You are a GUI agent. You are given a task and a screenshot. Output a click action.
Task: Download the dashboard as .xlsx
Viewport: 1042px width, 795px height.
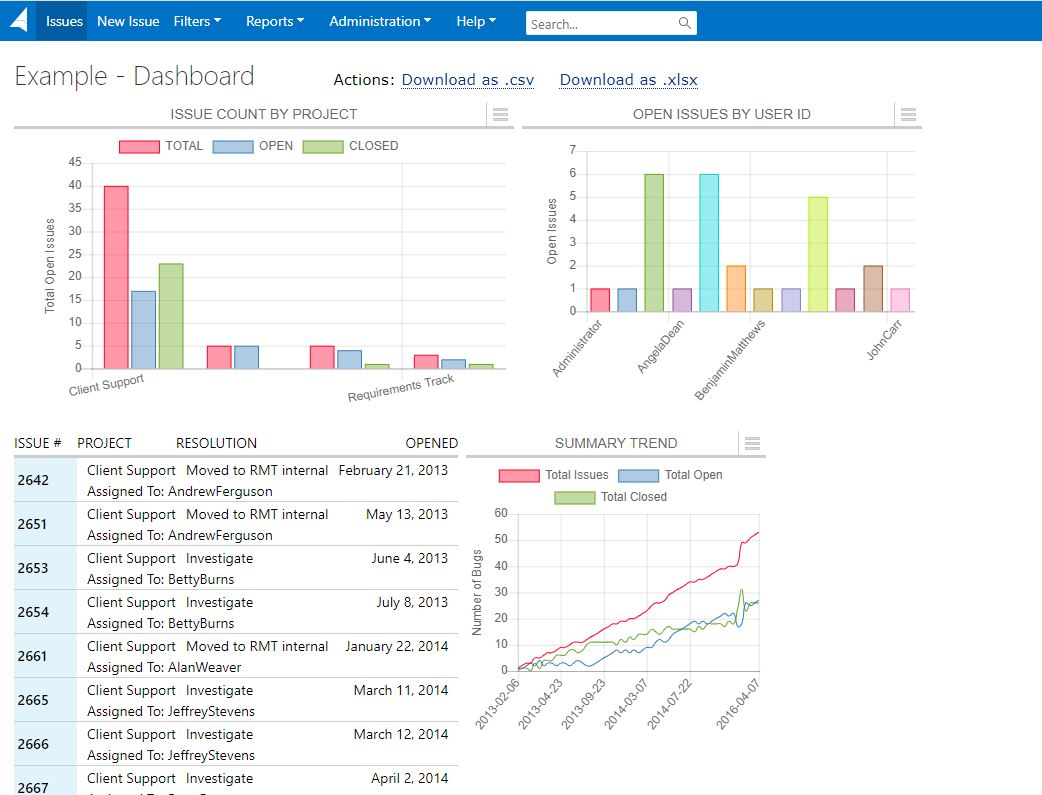pyautogui.click(x=628, y=79)
